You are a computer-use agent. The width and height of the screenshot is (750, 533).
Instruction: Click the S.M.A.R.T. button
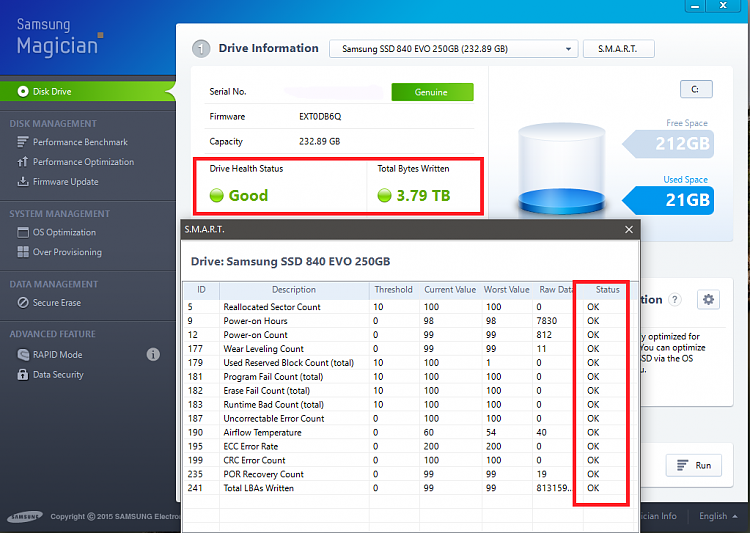(x=618, y=49)
